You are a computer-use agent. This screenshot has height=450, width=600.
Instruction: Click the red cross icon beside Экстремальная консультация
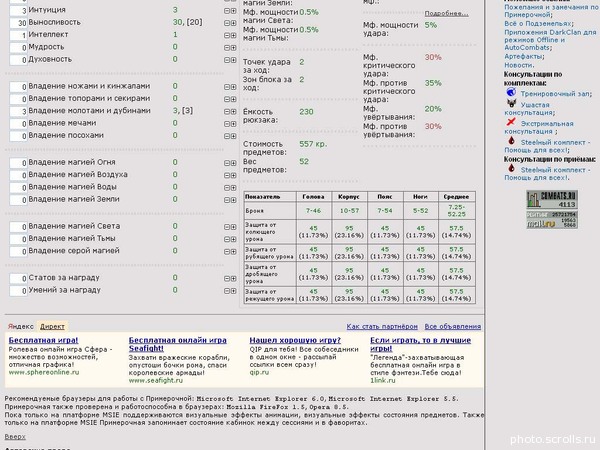[x=511, y=122]
